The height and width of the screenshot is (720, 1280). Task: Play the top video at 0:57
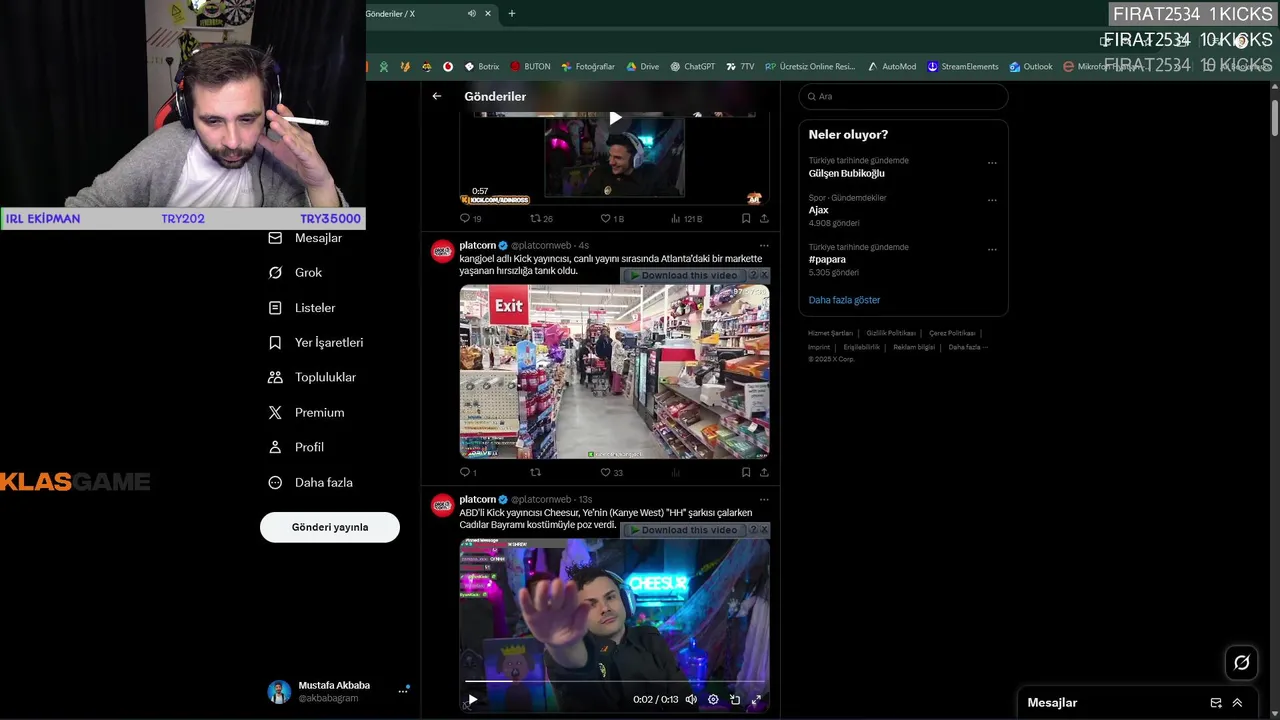click(x=615, y=118)
